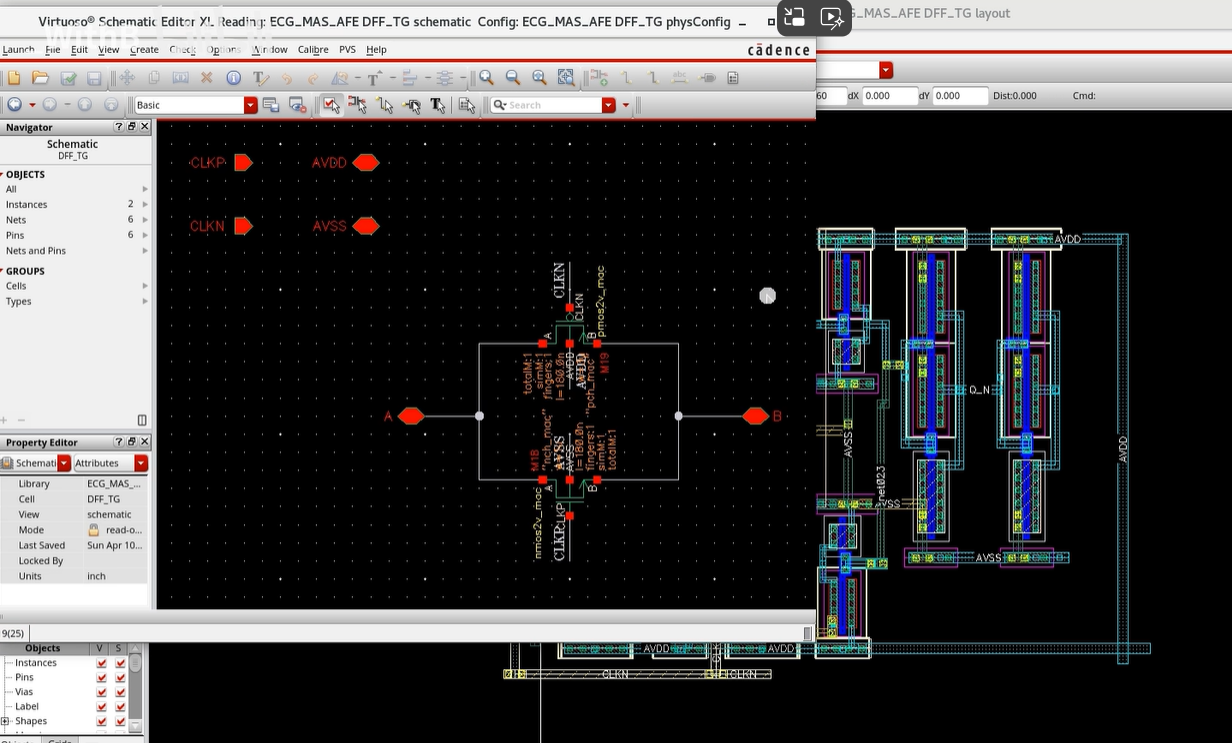The height and width of the screenshot is (743, 1232).
Task: Click the Zoom to Selected icon
Action: coord(566,77)
